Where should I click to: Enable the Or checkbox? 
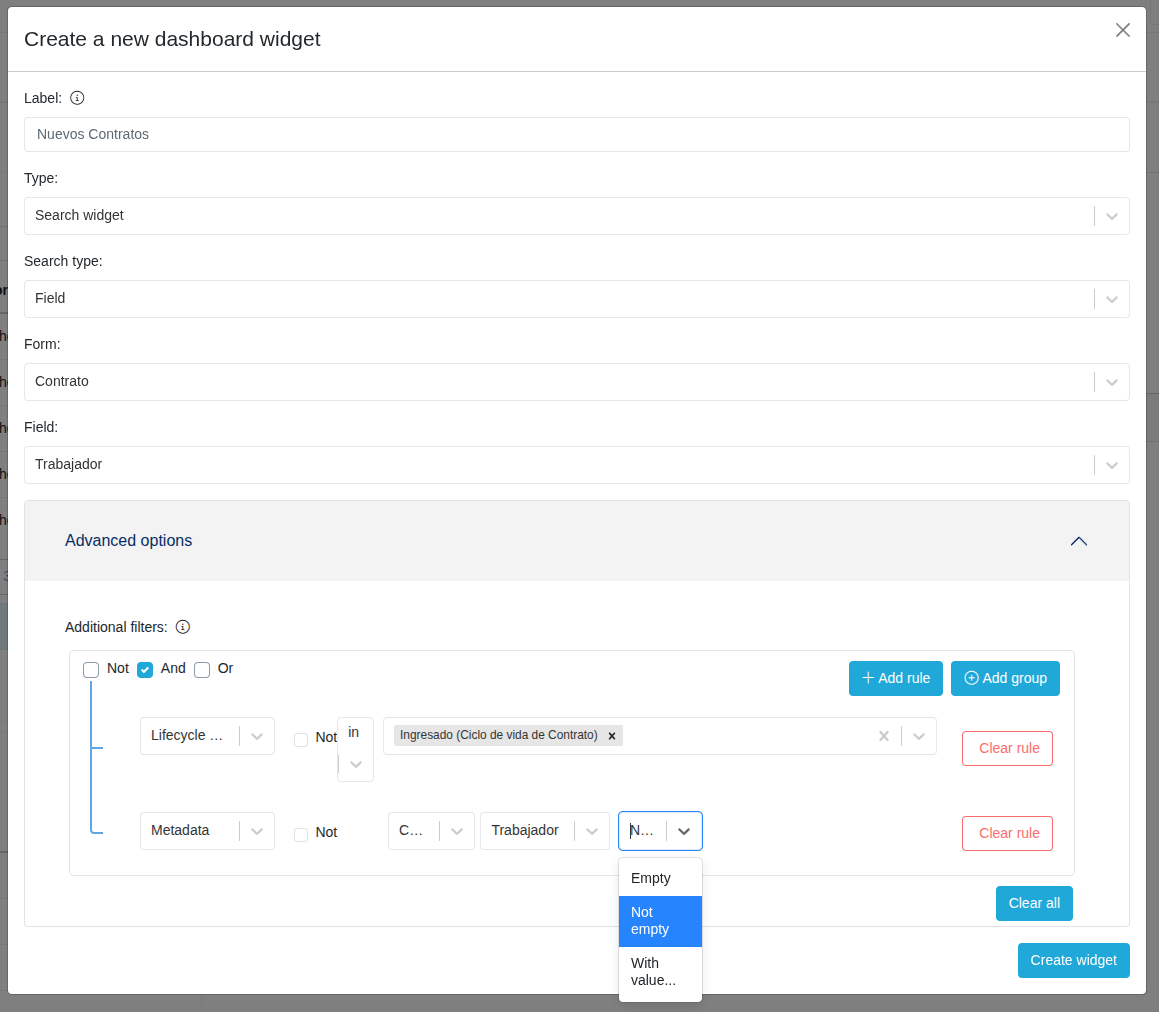(202, 669)
